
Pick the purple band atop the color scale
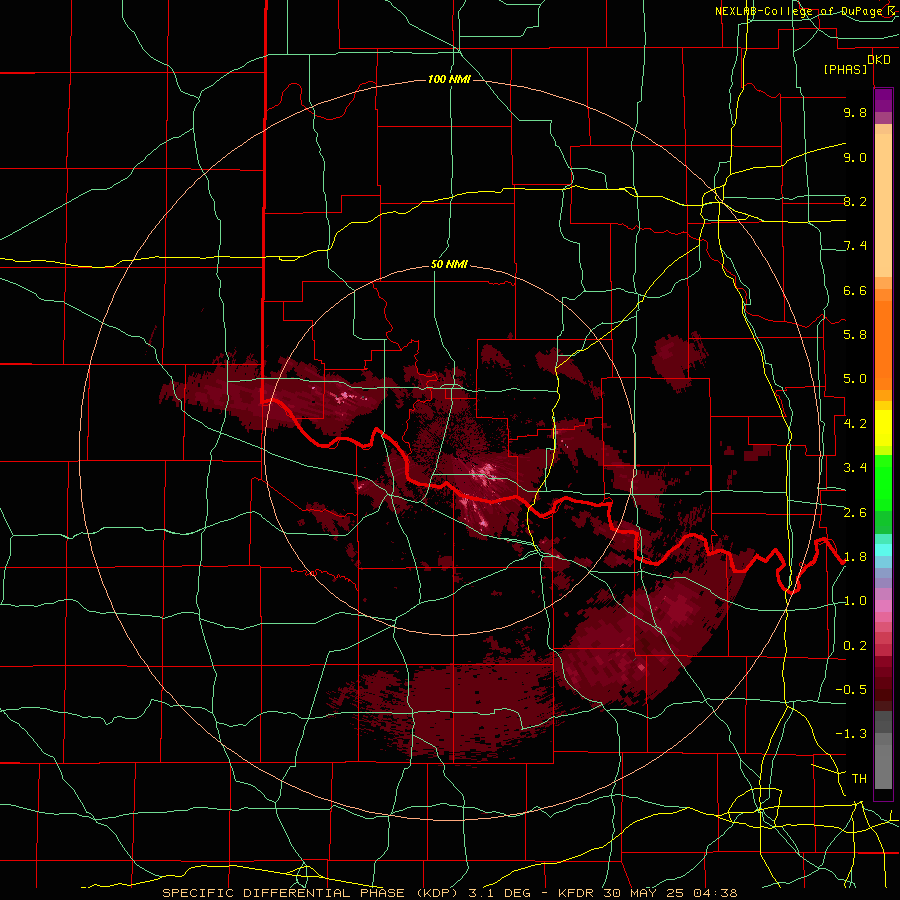tap(883, 100)
